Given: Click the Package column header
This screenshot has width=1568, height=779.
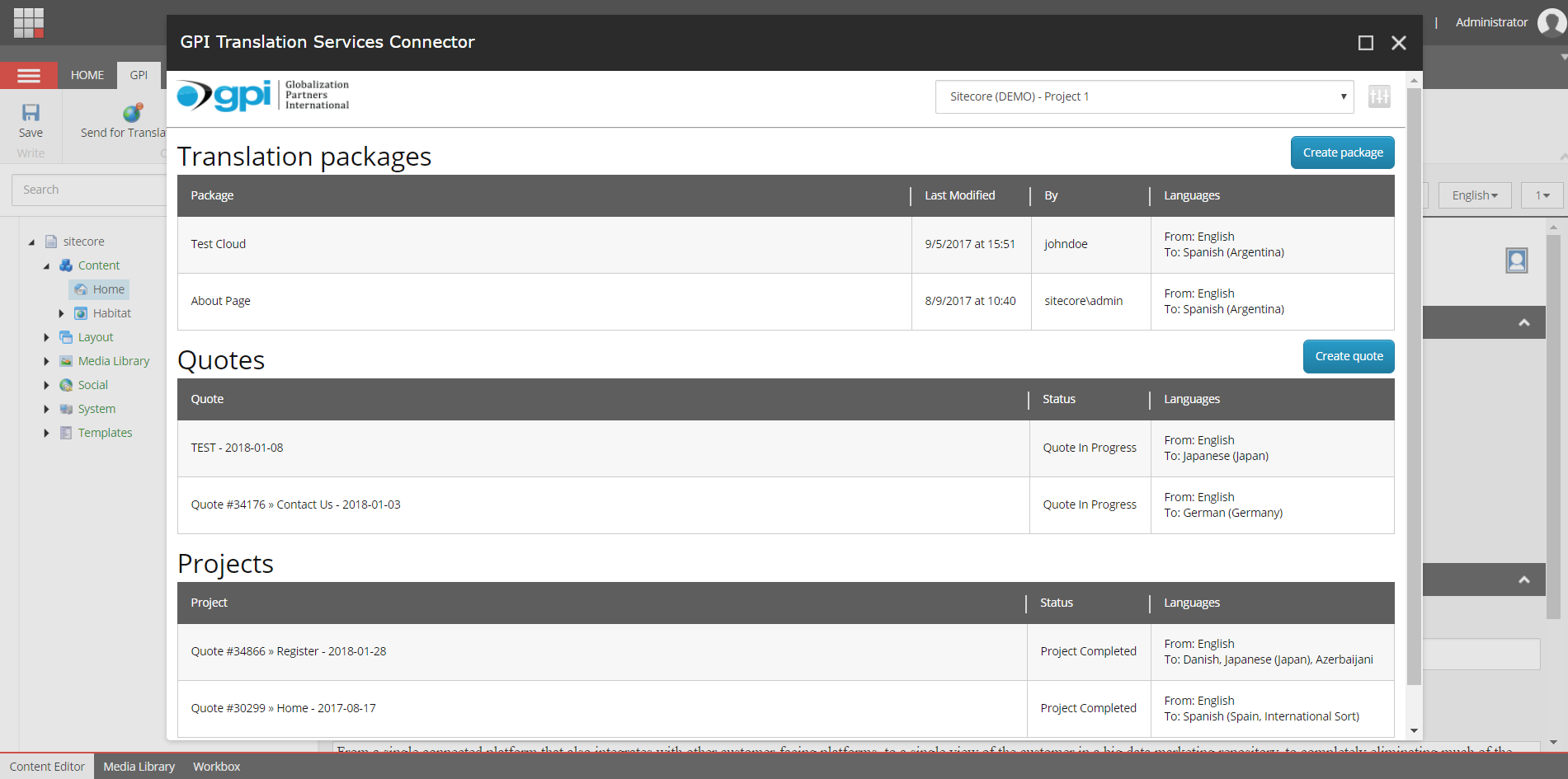Looking at the screenshot, I should (x=212, y=195).
